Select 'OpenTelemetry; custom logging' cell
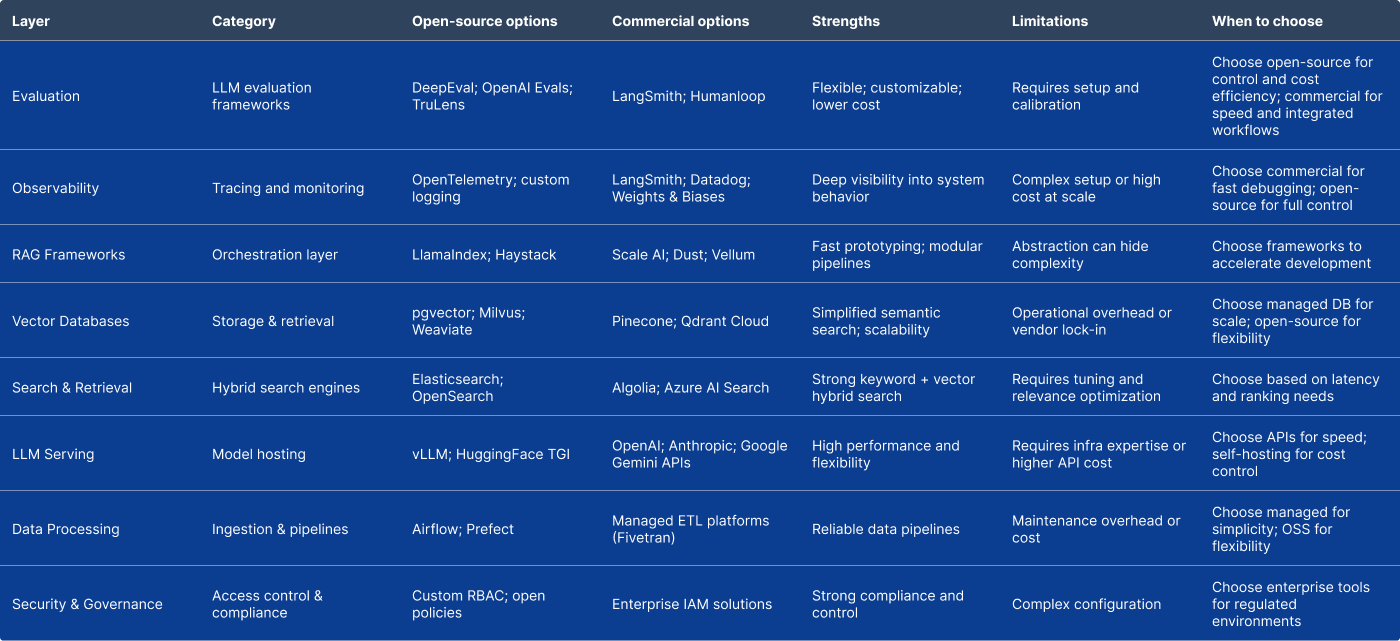Screen dimensions: 1400x641 tap(490, 188)
